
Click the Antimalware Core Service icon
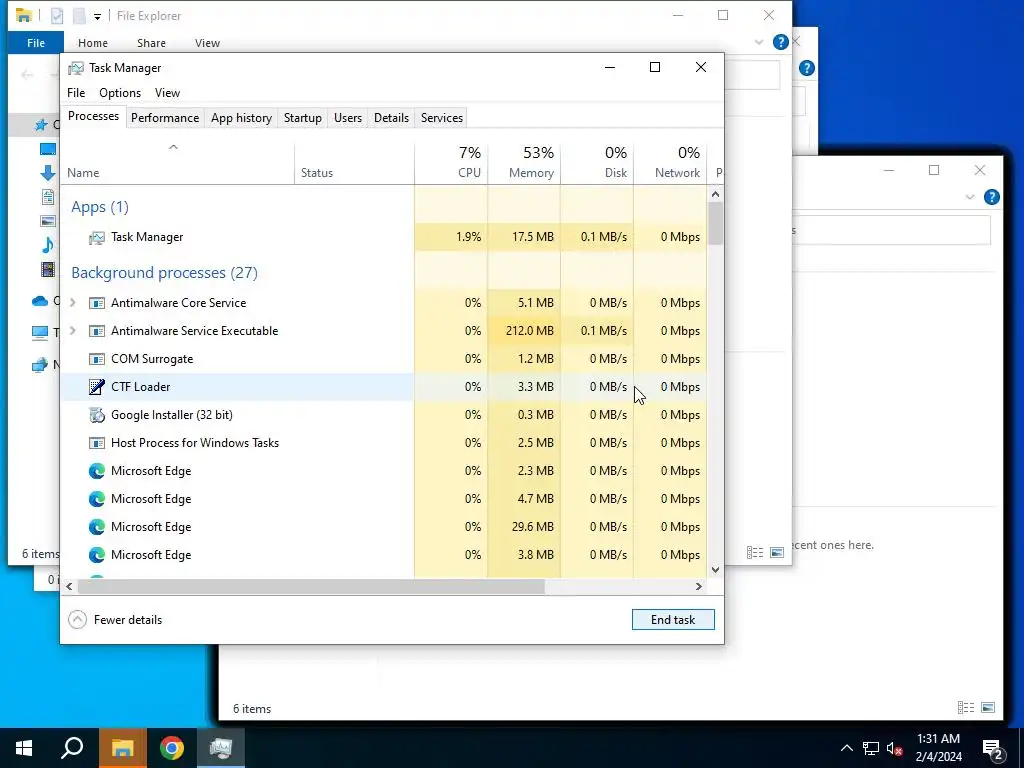97,303
